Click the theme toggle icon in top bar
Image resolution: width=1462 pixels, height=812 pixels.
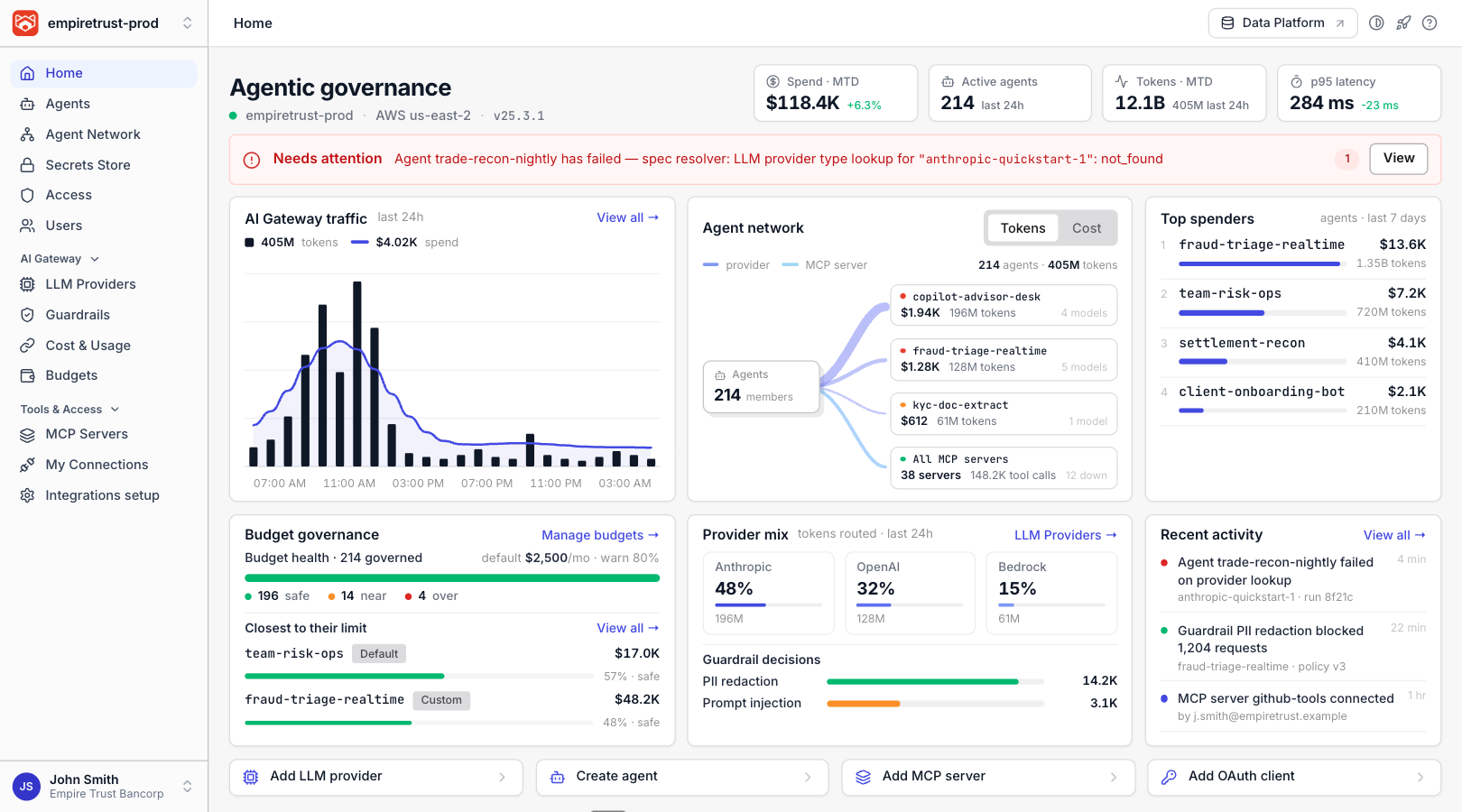[1376, 23]
